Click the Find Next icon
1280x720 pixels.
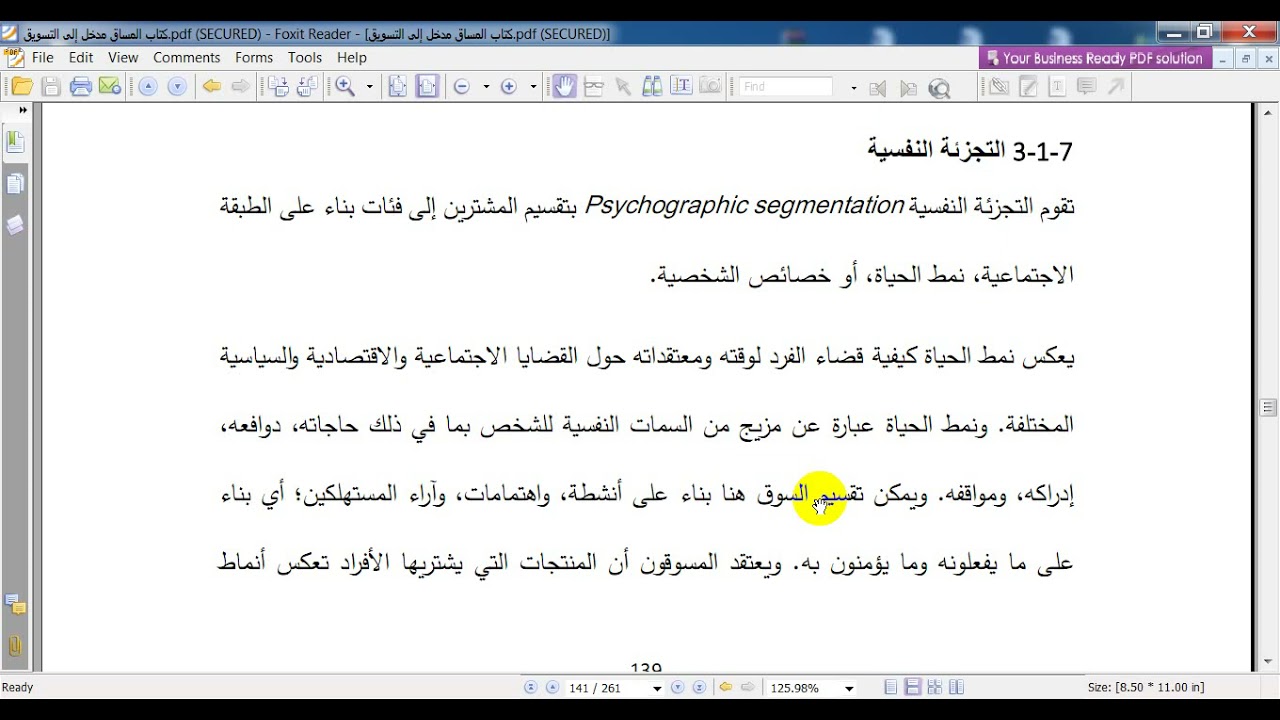click(x=908, y=88)
